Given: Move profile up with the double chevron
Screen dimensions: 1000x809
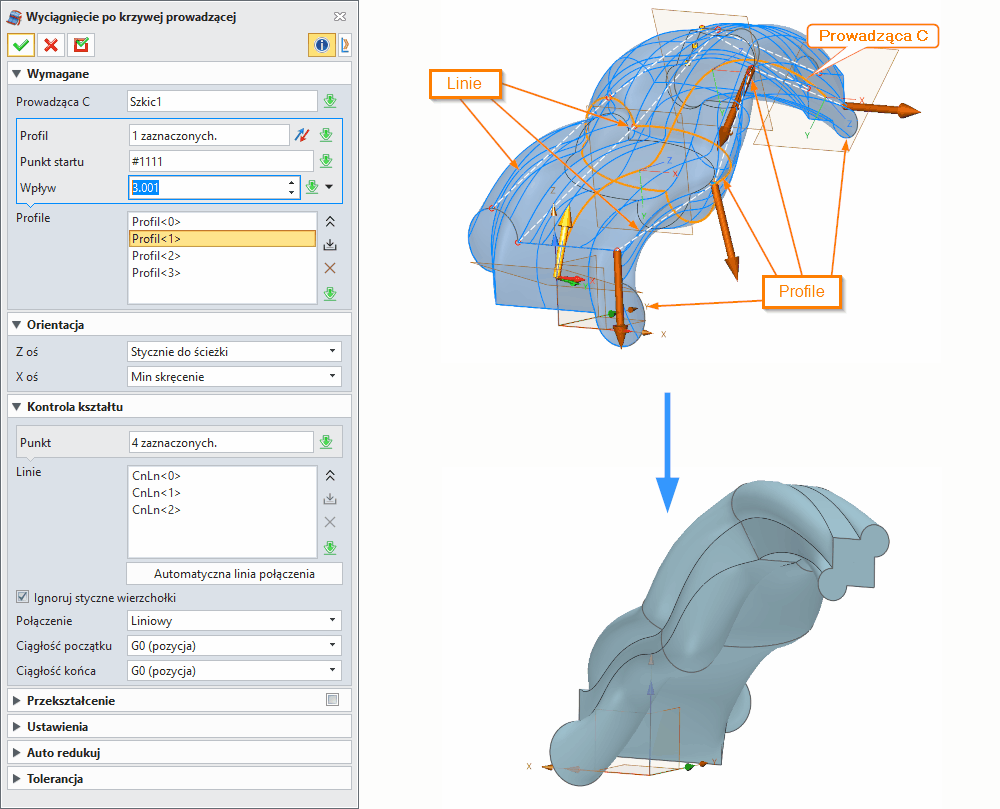Looking at the screenshot, I should click(330, 222).
